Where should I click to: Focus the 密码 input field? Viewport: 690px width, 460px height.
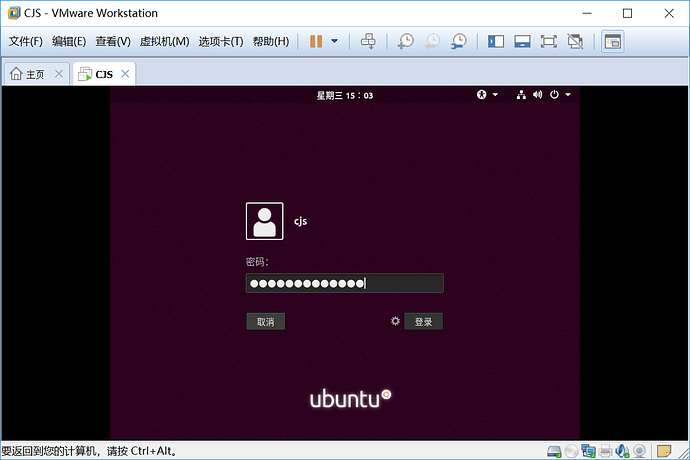(x=345, y=283)
